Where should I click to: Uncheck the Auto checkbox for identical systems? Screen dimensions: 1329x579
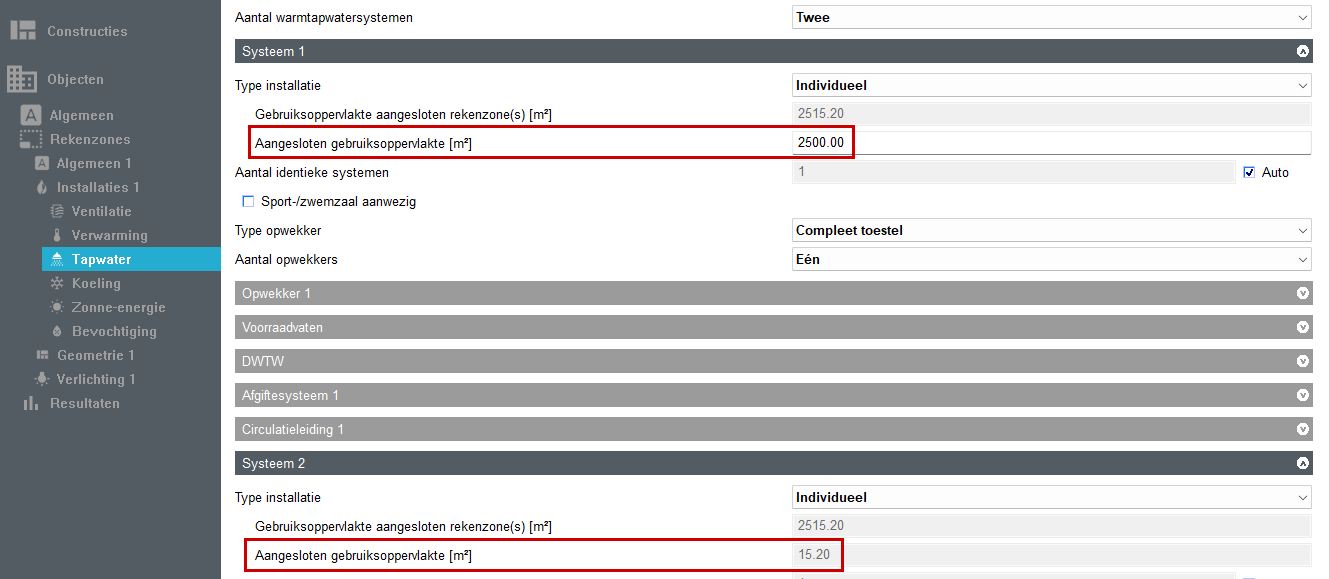click(1248, 173)
